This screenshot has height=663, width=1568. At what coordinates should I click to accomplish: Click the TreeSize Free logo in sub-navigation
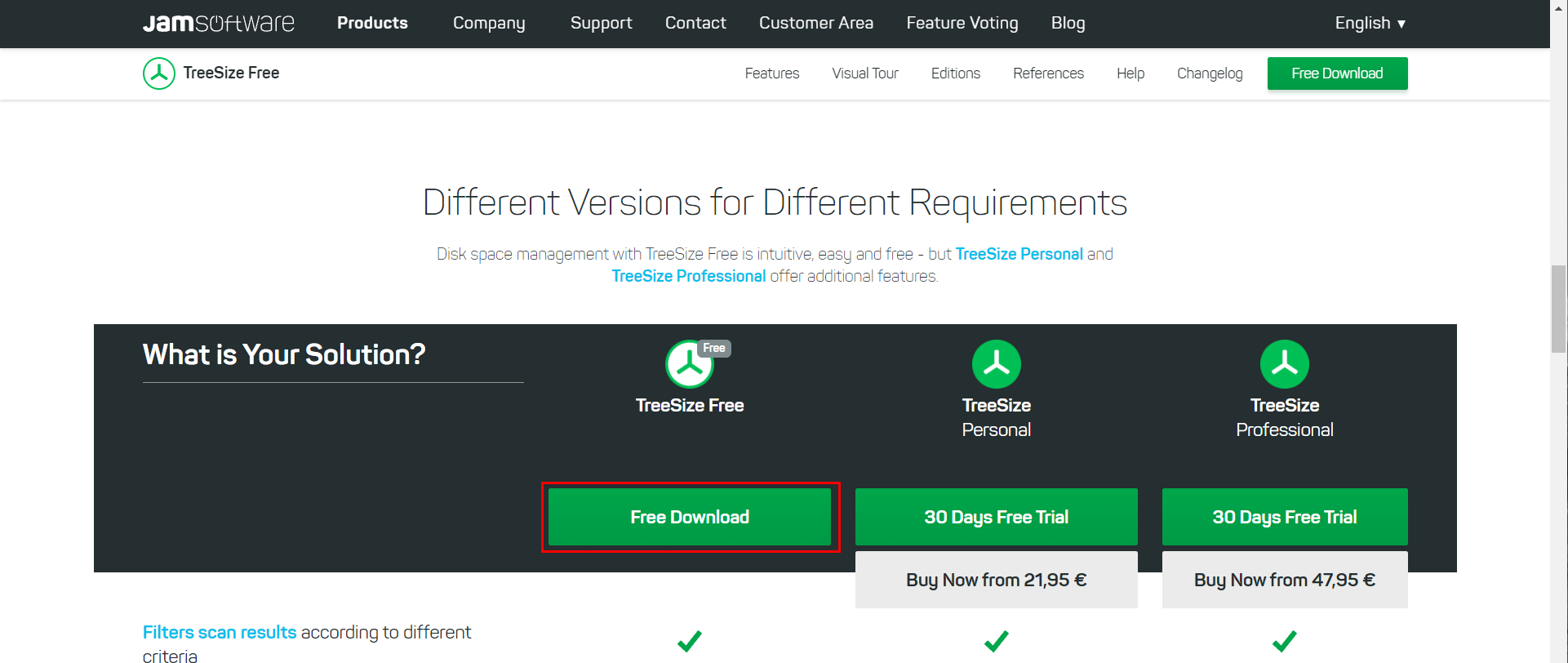point(159,73)
